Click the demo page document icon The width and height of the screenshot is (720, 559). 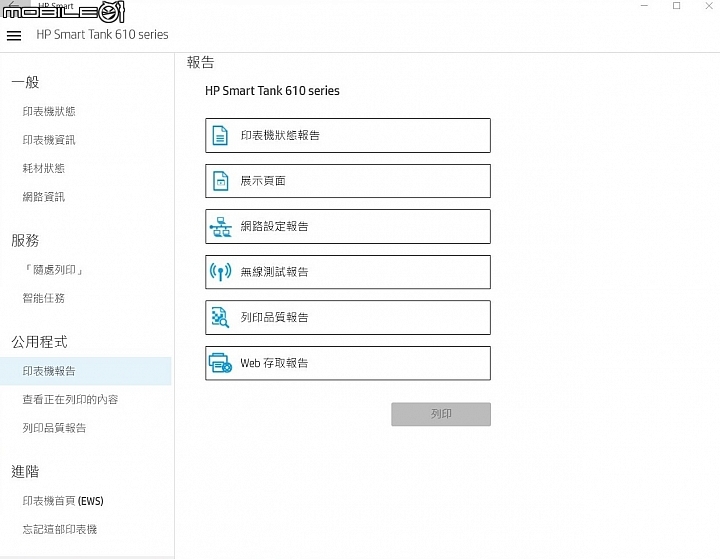coord(220,181)
